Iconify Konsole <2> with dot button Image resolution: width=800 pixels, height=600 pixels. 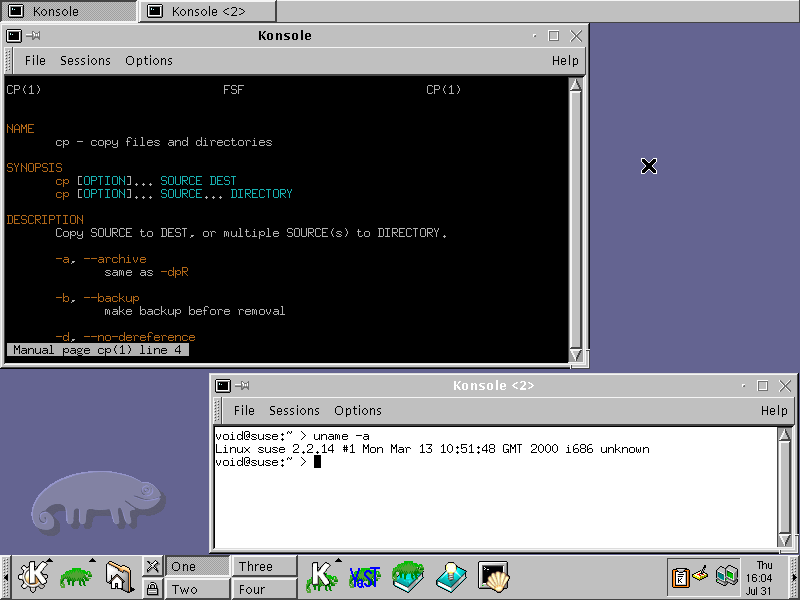click(743, 386)
